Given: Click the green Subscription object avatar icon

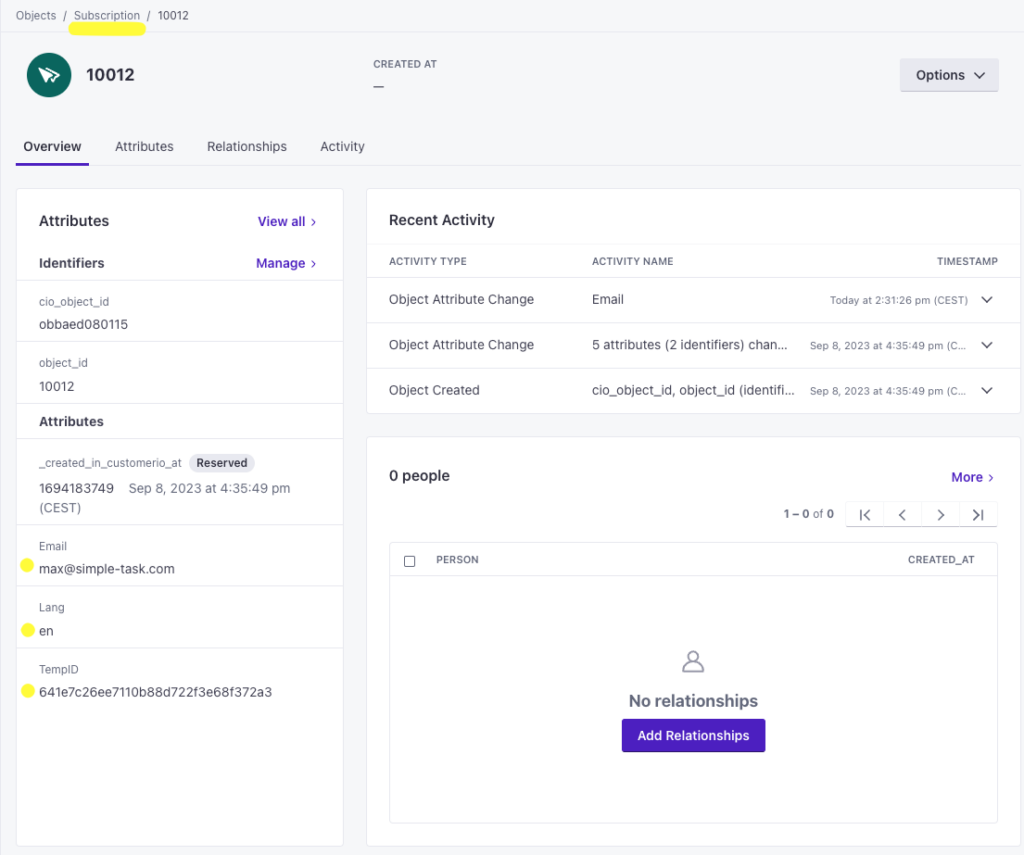Looking at the screenshot, I should pyautogui.click(x=49, y=75).
